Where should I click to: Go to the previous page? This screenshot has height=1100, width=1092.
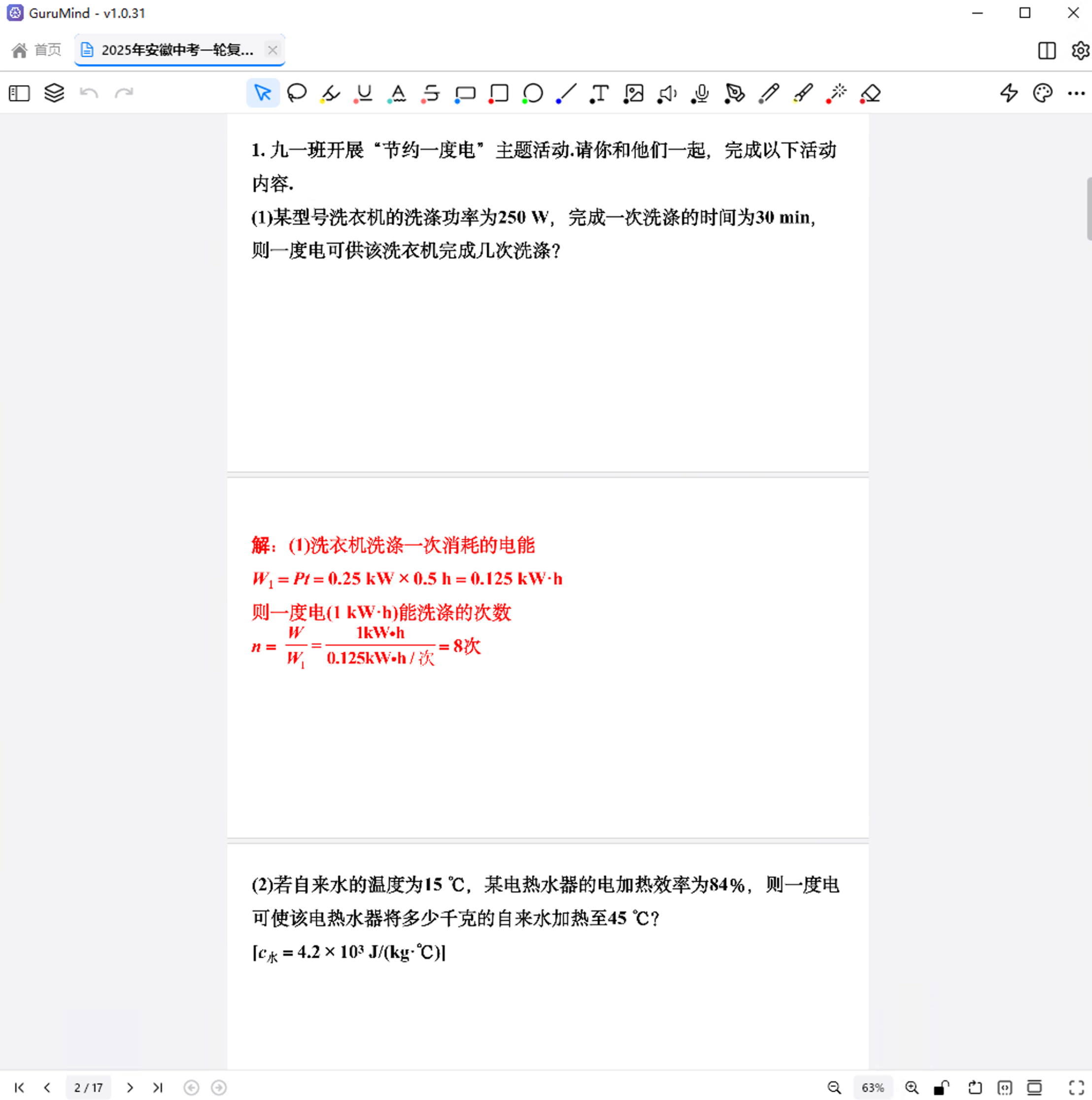[47, 1088]
